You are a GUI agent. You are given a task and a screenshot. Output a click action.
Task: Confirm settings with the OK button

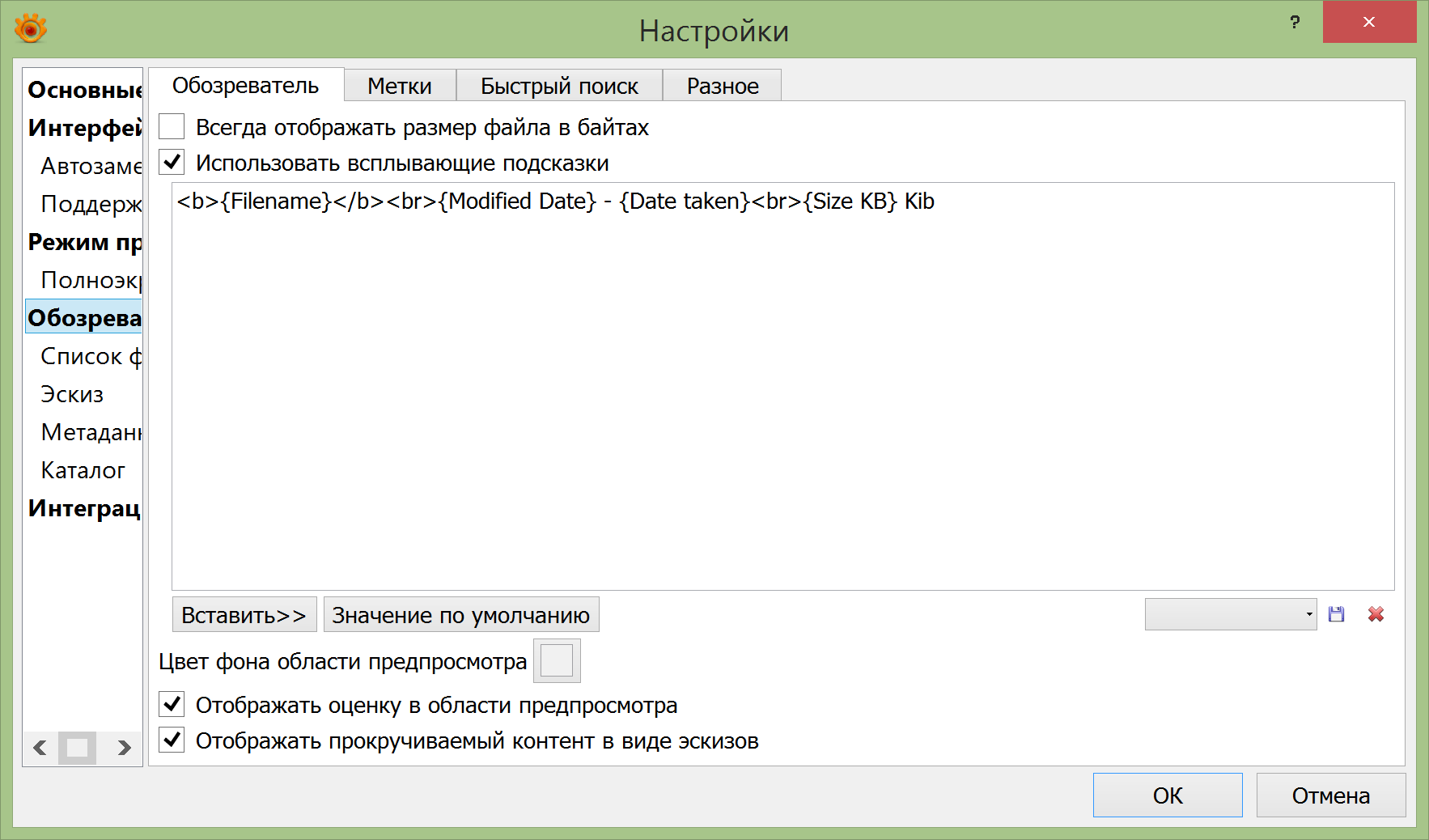click(1167, 795)
